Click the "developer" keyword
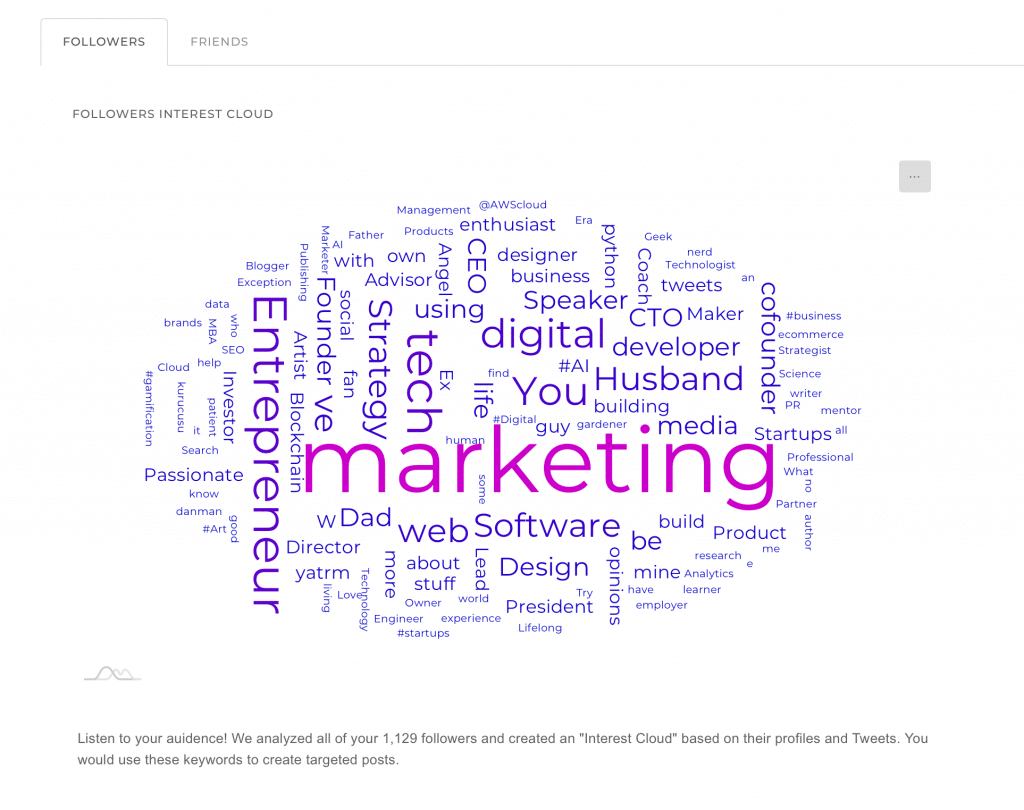This screenshot has width=1024, height=810. tap(676, 347)
